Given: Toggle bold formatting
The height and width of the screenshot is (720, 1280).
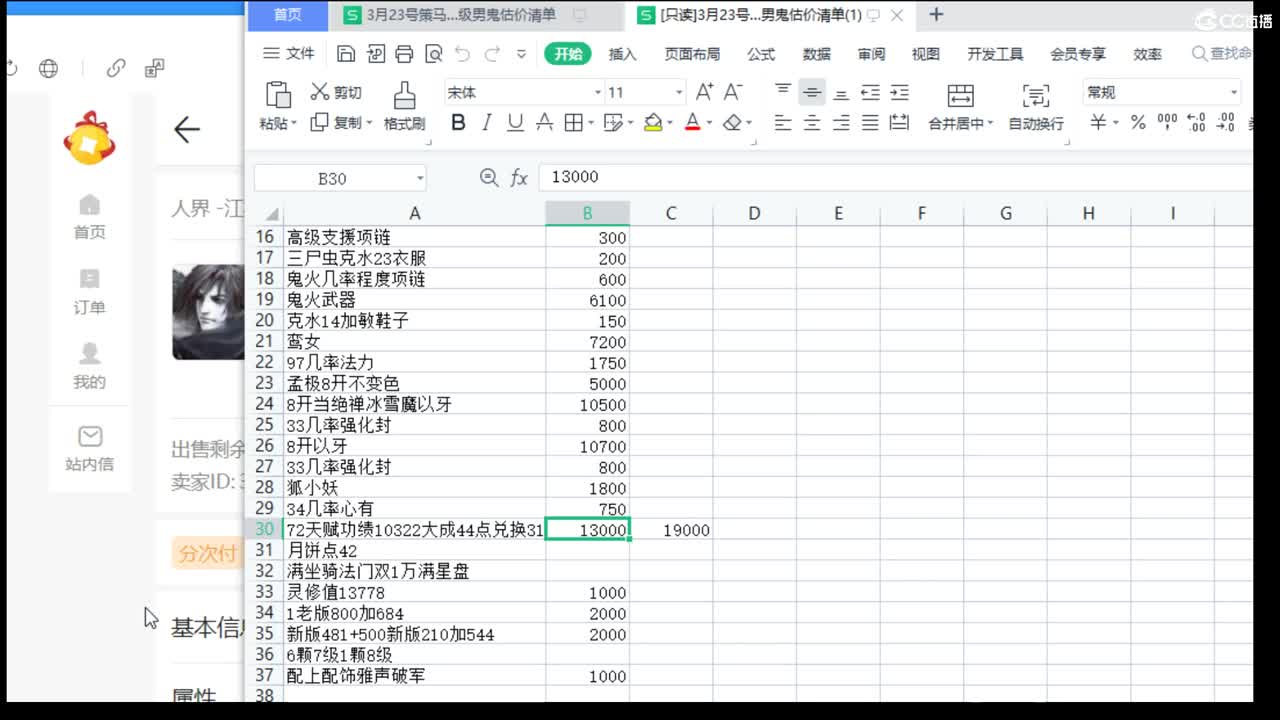Looking at the screenshot, I should (458, 123).
